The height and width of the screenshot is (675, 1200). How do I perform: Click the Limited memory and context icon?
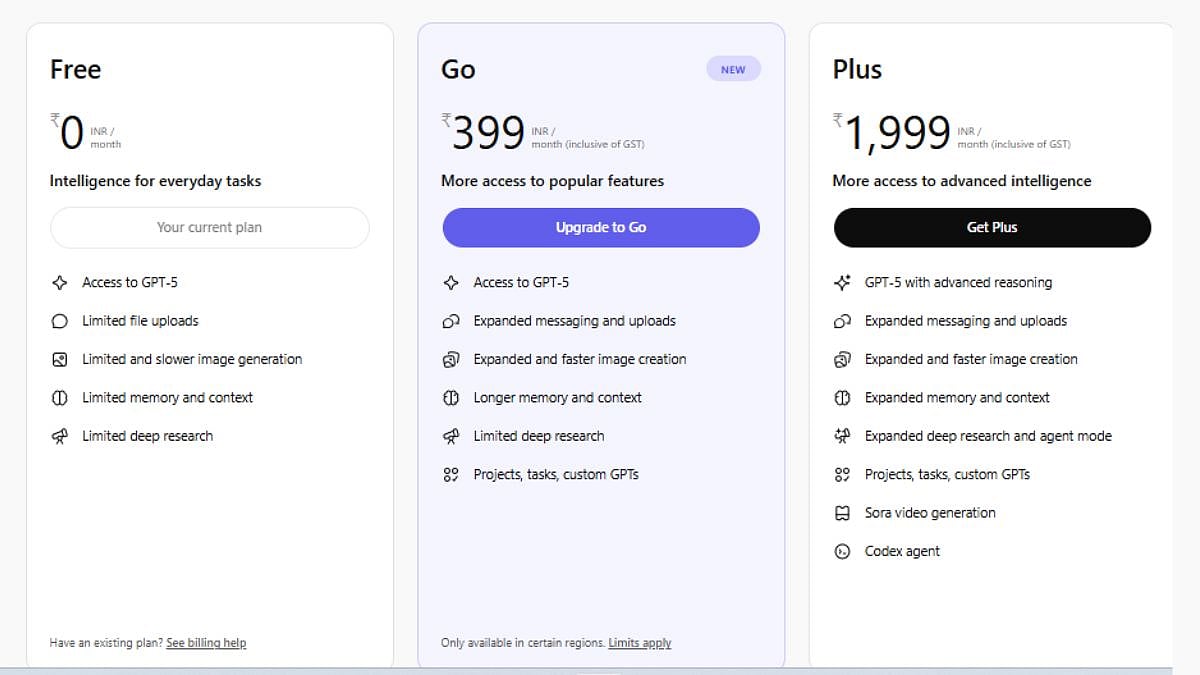point(60,398)
